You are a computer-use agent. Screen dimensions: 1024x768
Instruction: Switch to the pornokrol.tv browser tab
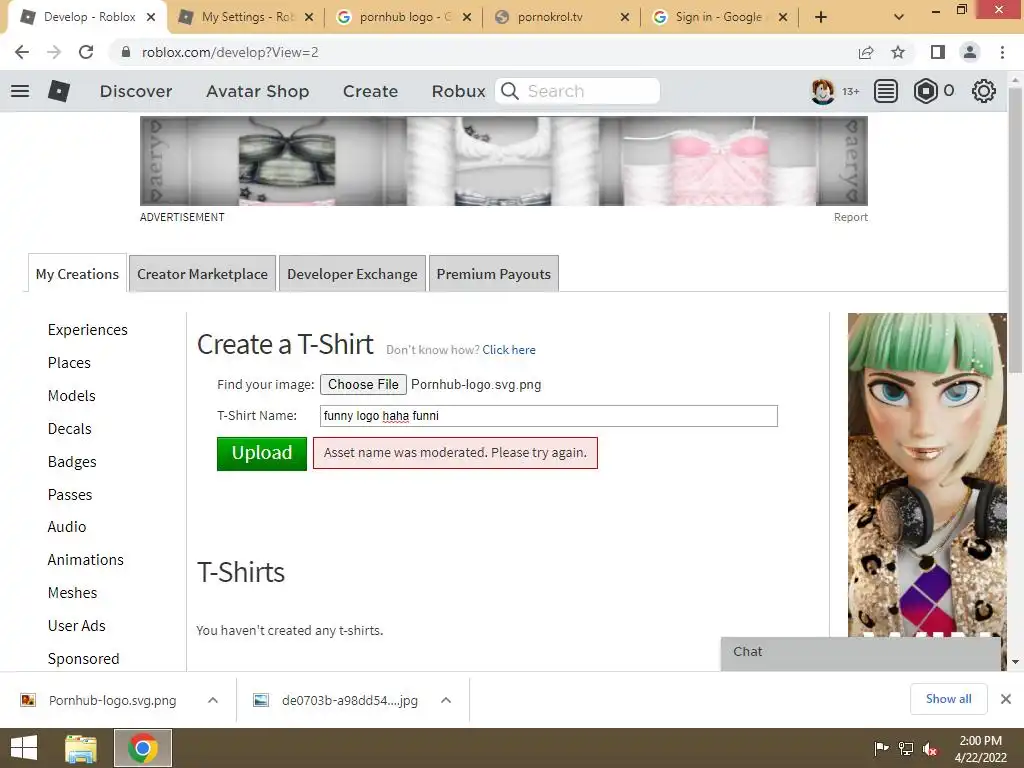click(550, 17)
